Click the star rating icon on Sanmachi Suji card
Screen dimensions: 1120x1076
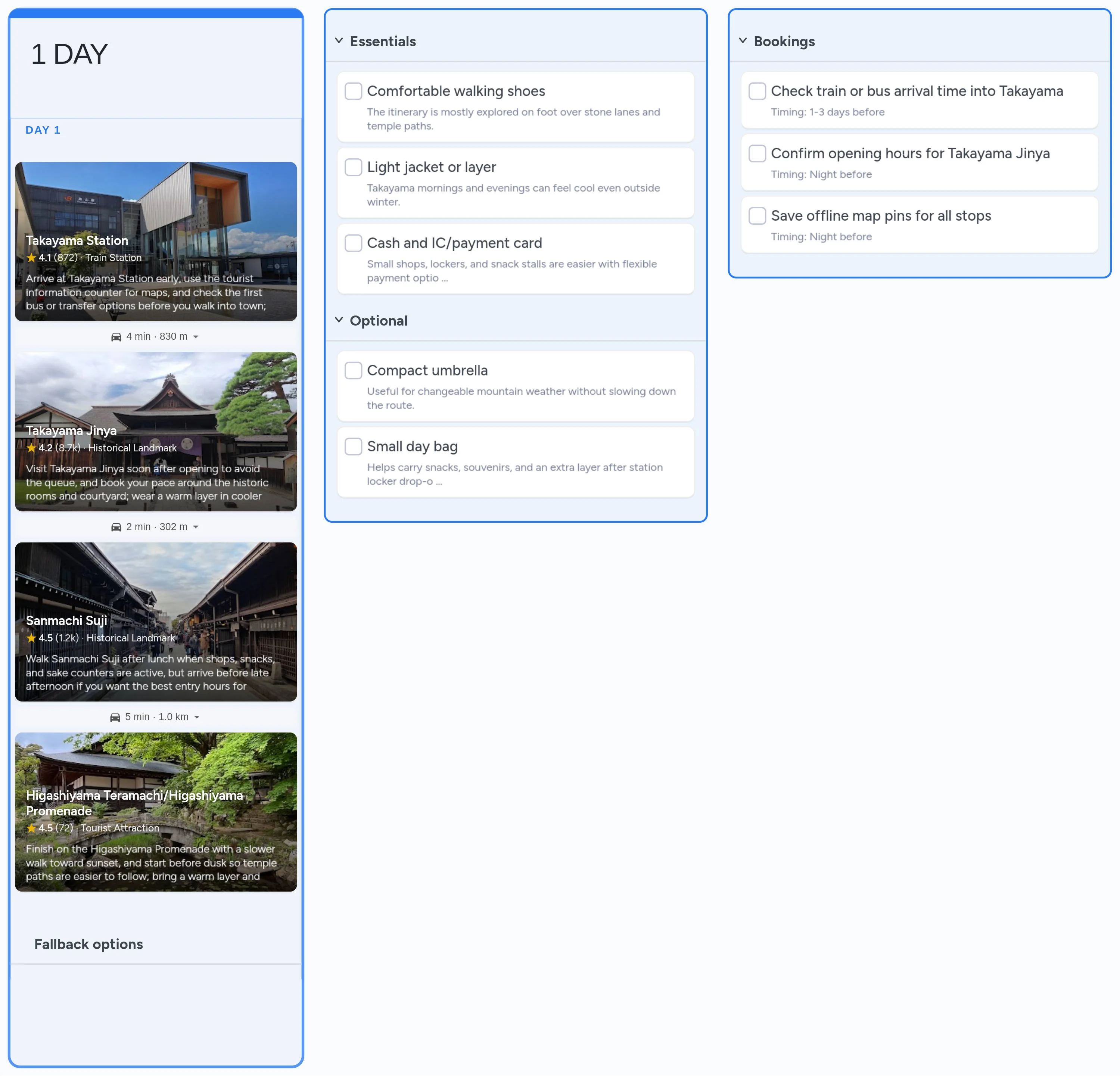pyautogui.click(x=31, y=638)
